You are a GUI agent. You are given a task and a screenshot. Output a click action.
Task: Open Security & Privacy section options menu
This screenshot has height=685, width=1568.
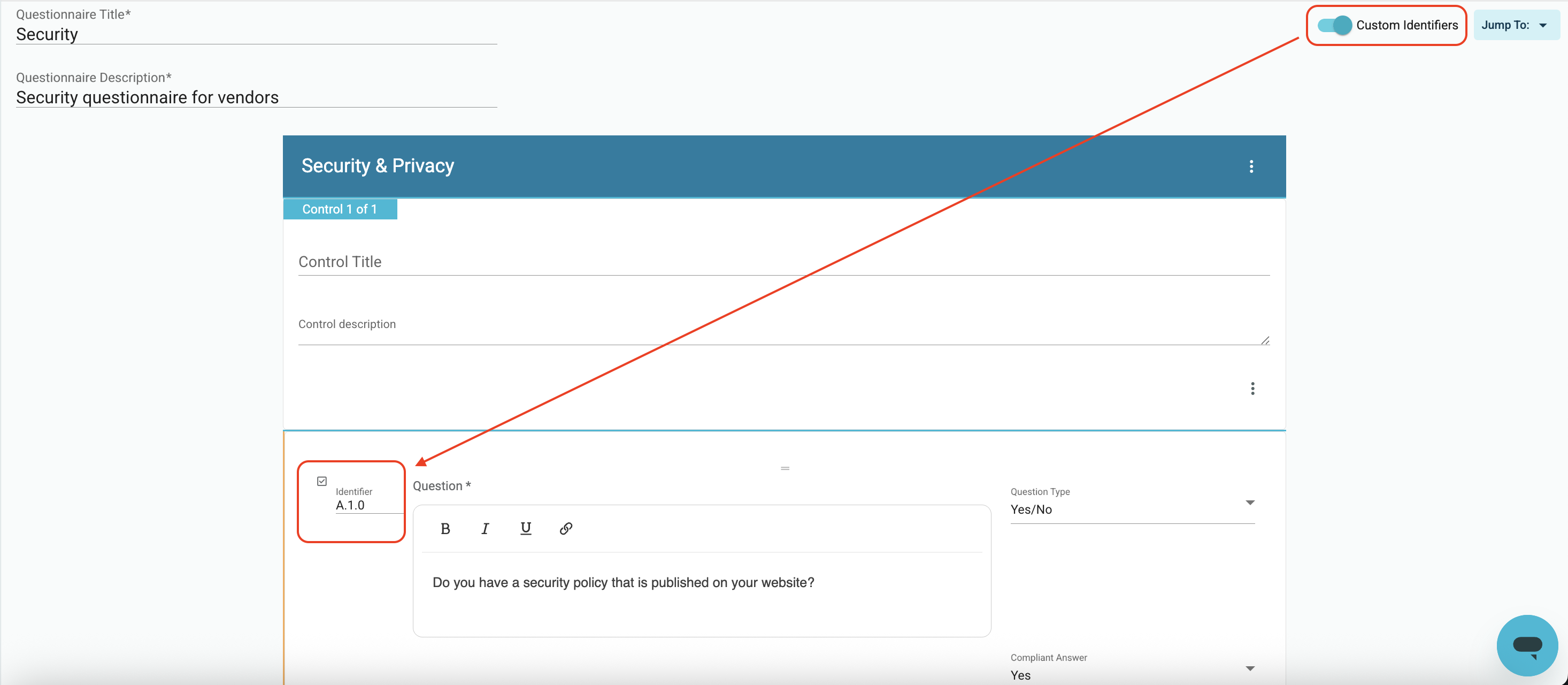point(1251,166)
